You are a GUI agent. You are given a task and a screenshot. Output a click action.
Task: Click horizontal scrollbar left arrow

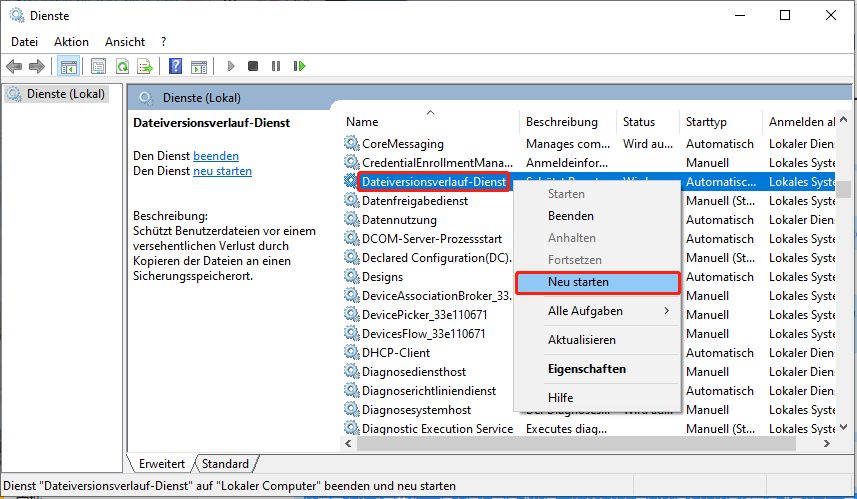tap(349, 443)
